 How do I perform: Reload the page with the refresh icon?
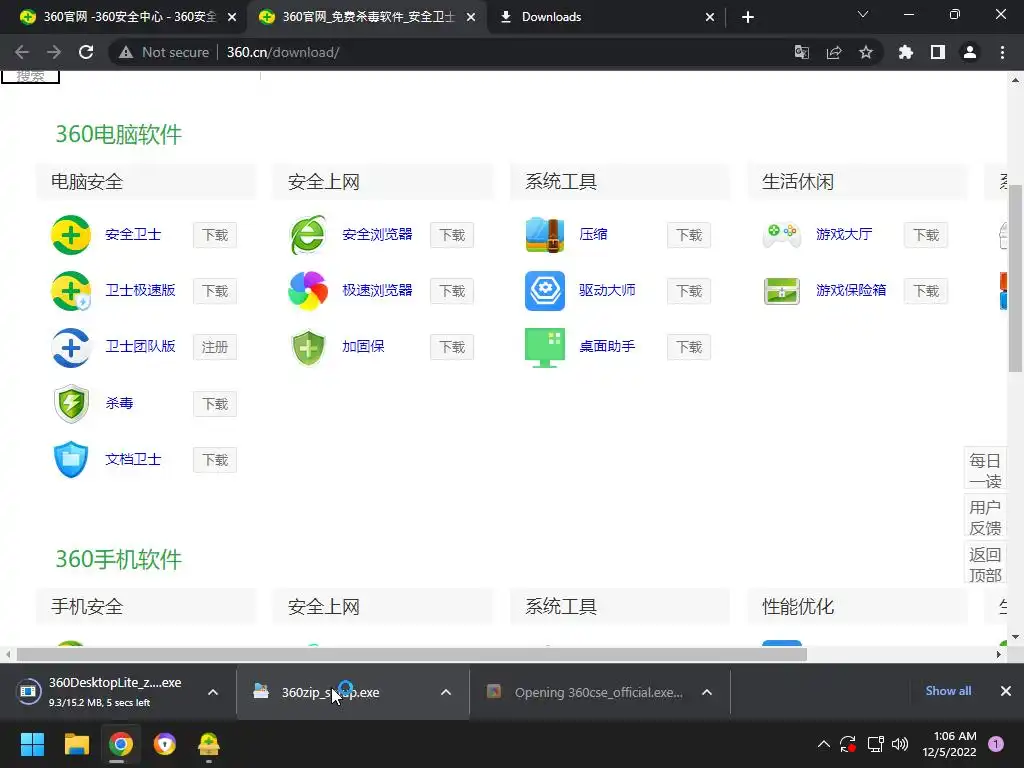point(86,52)
